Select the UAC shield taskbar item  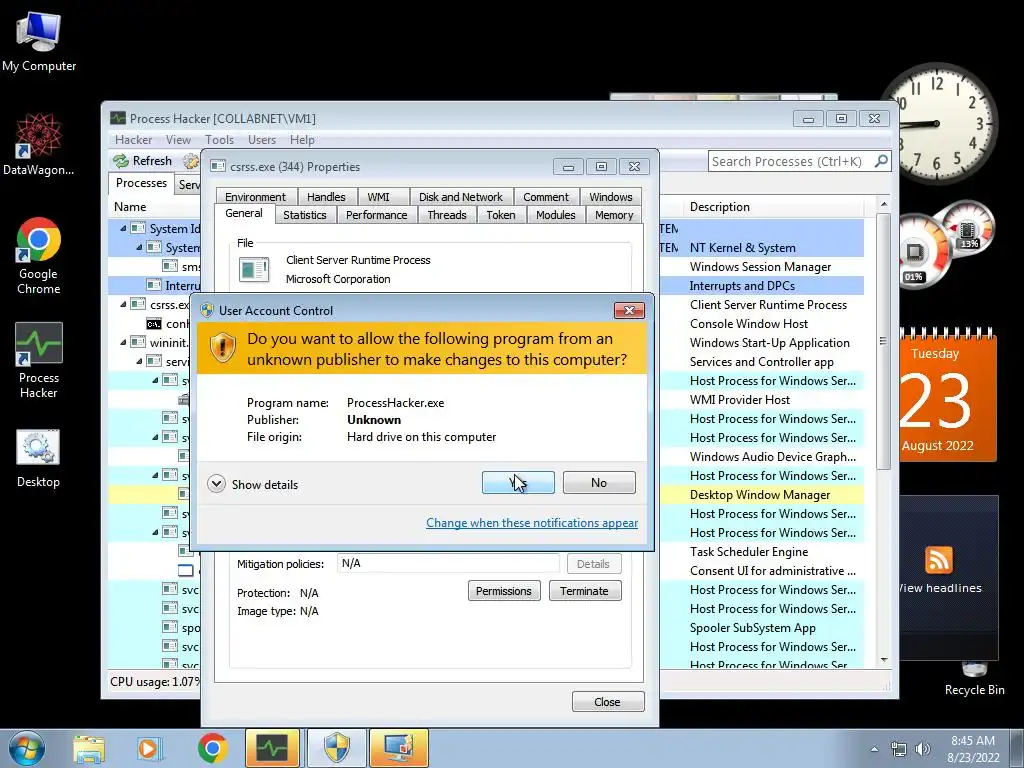[x=337, y=748]
